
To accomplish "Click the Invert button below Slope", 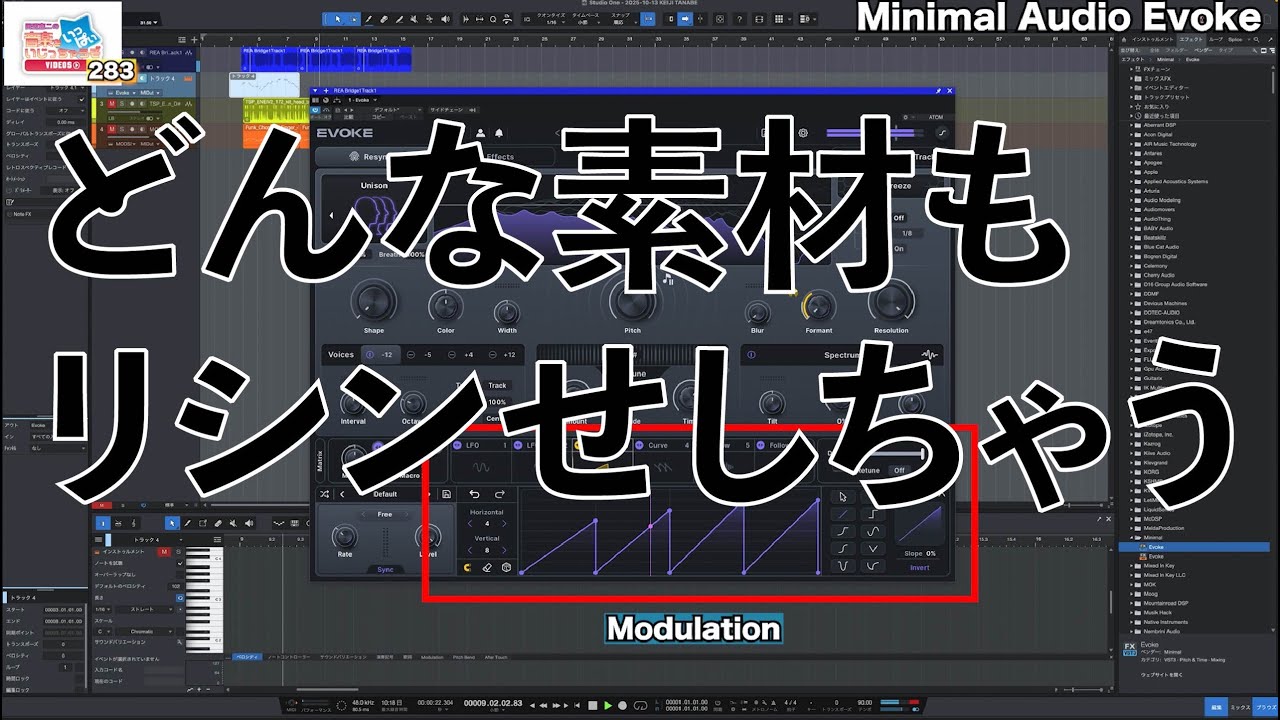I will click(x=919, y=568).
